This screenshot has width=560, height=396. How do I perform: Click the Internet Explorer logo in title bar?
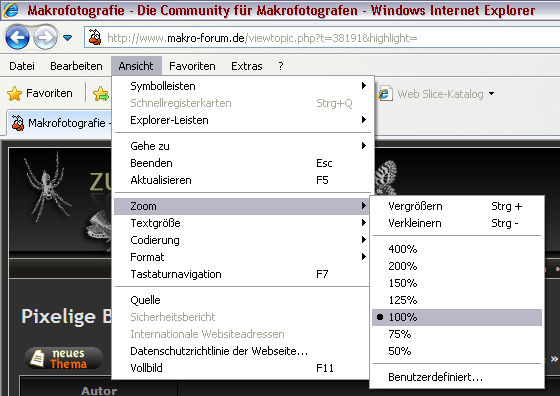click(x=11, y=10)
